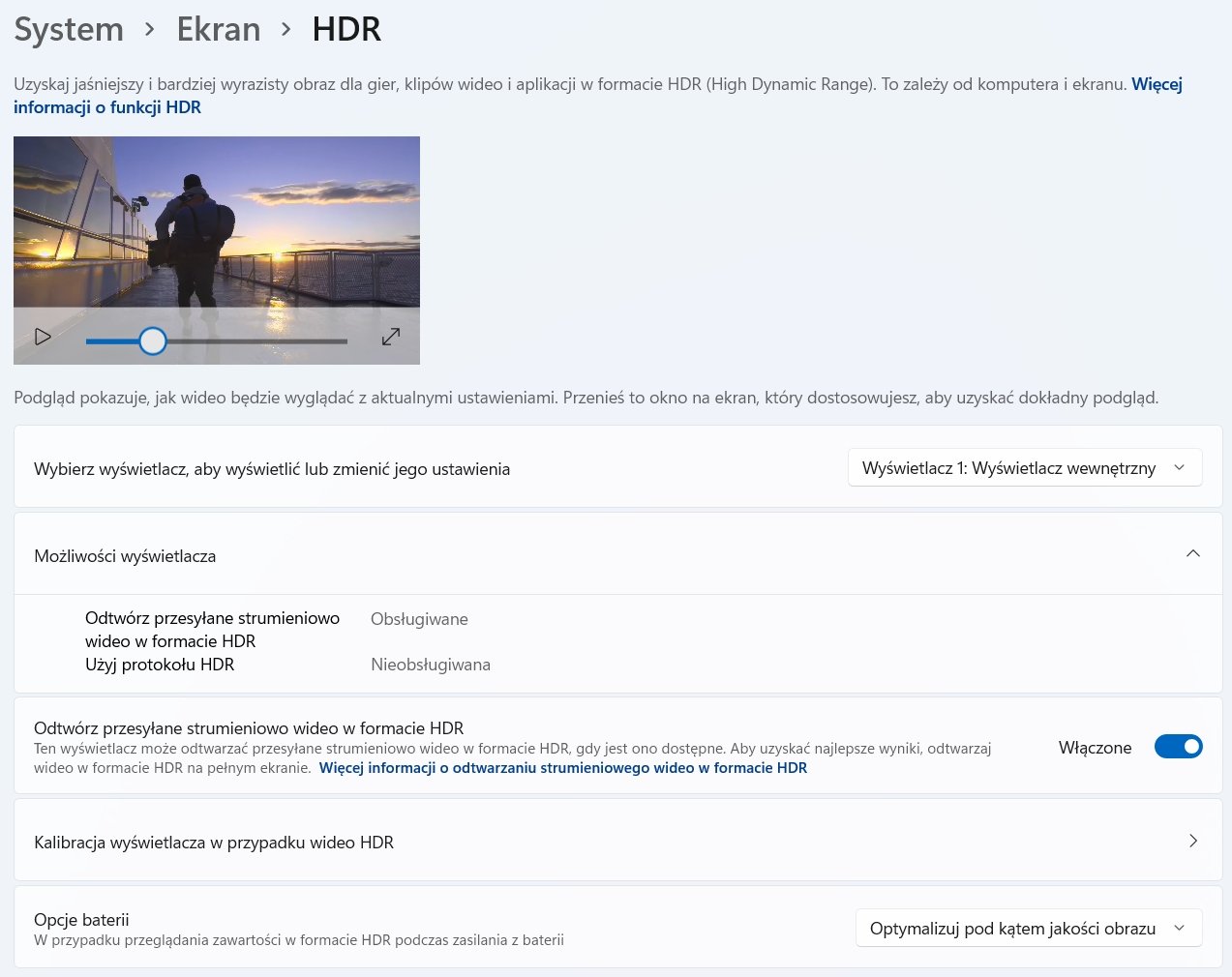Click the 'Włączone' toggle state label
The width and height of the screenshot is (1232, 977).
[1095, 748]
